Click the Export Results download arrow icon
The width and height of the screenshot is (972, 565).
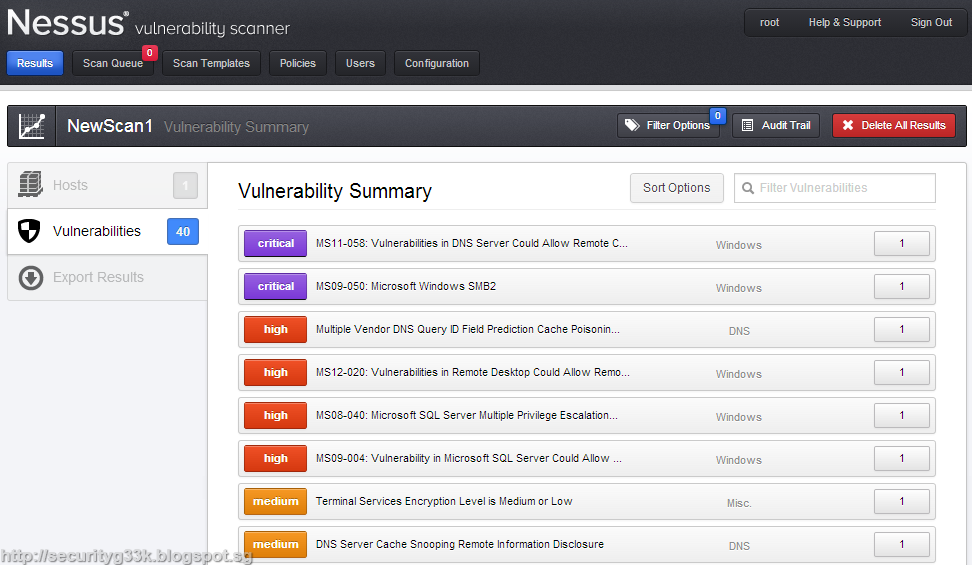31,277
